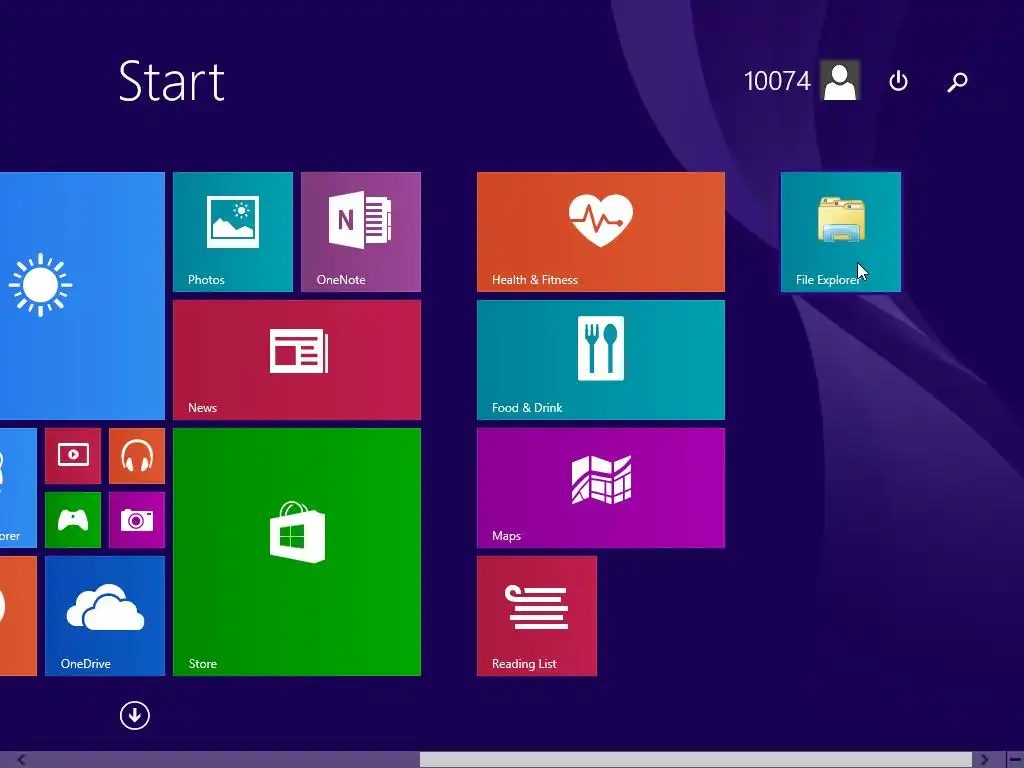Viewport: 1024px width, 768px height.
Task: Open the small Xbox Games tile
Action: (73, 520)
